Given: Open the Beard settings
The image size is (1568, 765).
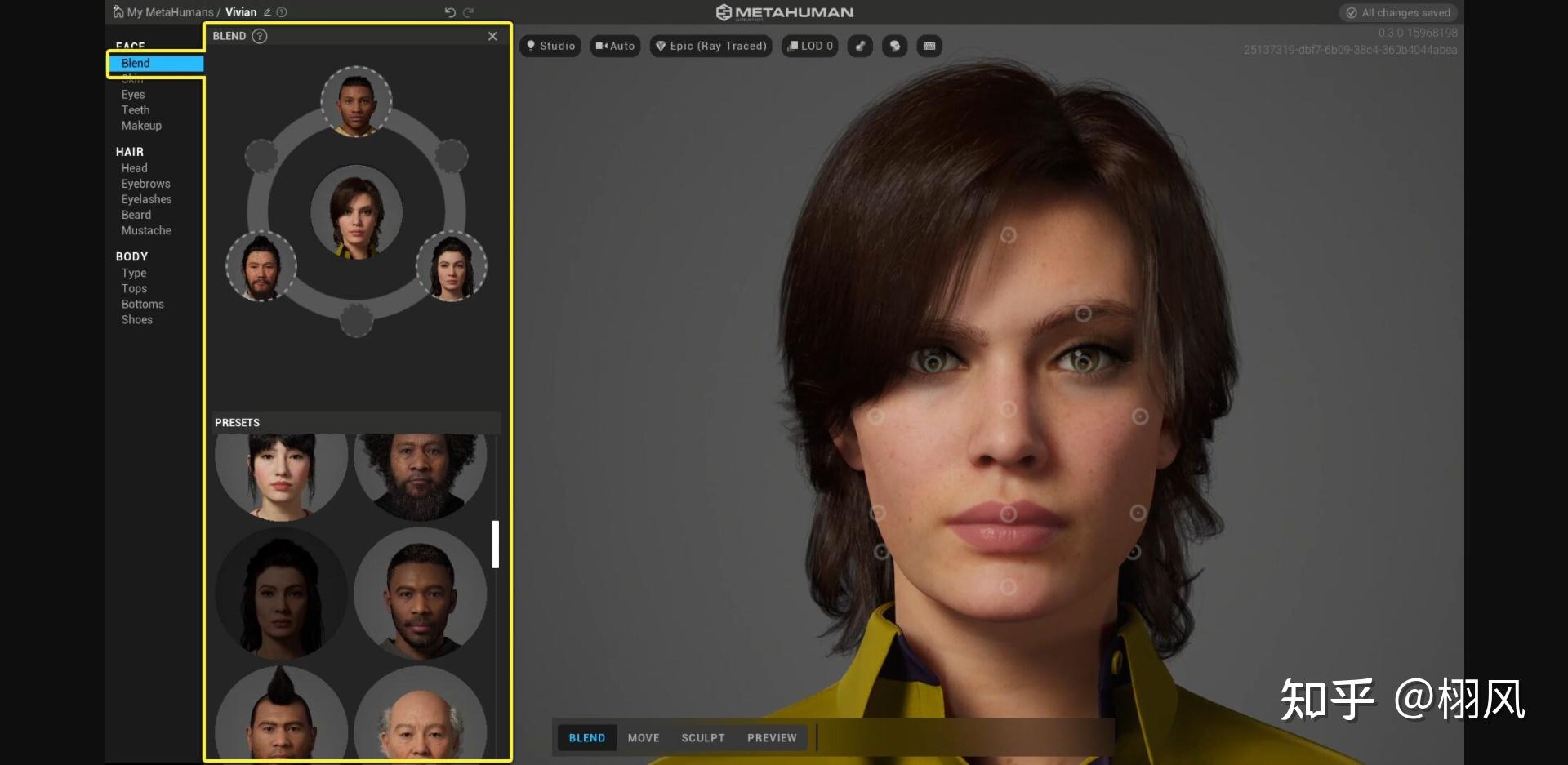Looking at the screenshot, I should point(136,215).
